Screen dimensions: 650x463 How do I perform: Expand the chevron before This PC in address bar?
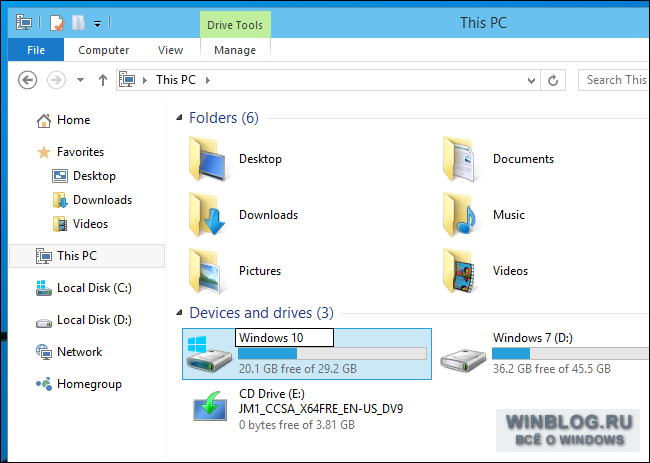145,80
